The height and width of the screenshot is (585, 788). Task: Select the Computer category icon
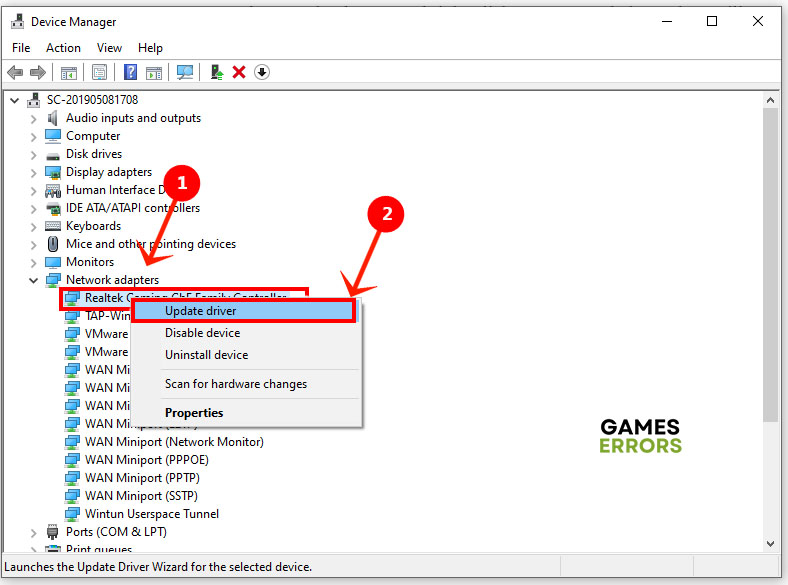[53, 136]
